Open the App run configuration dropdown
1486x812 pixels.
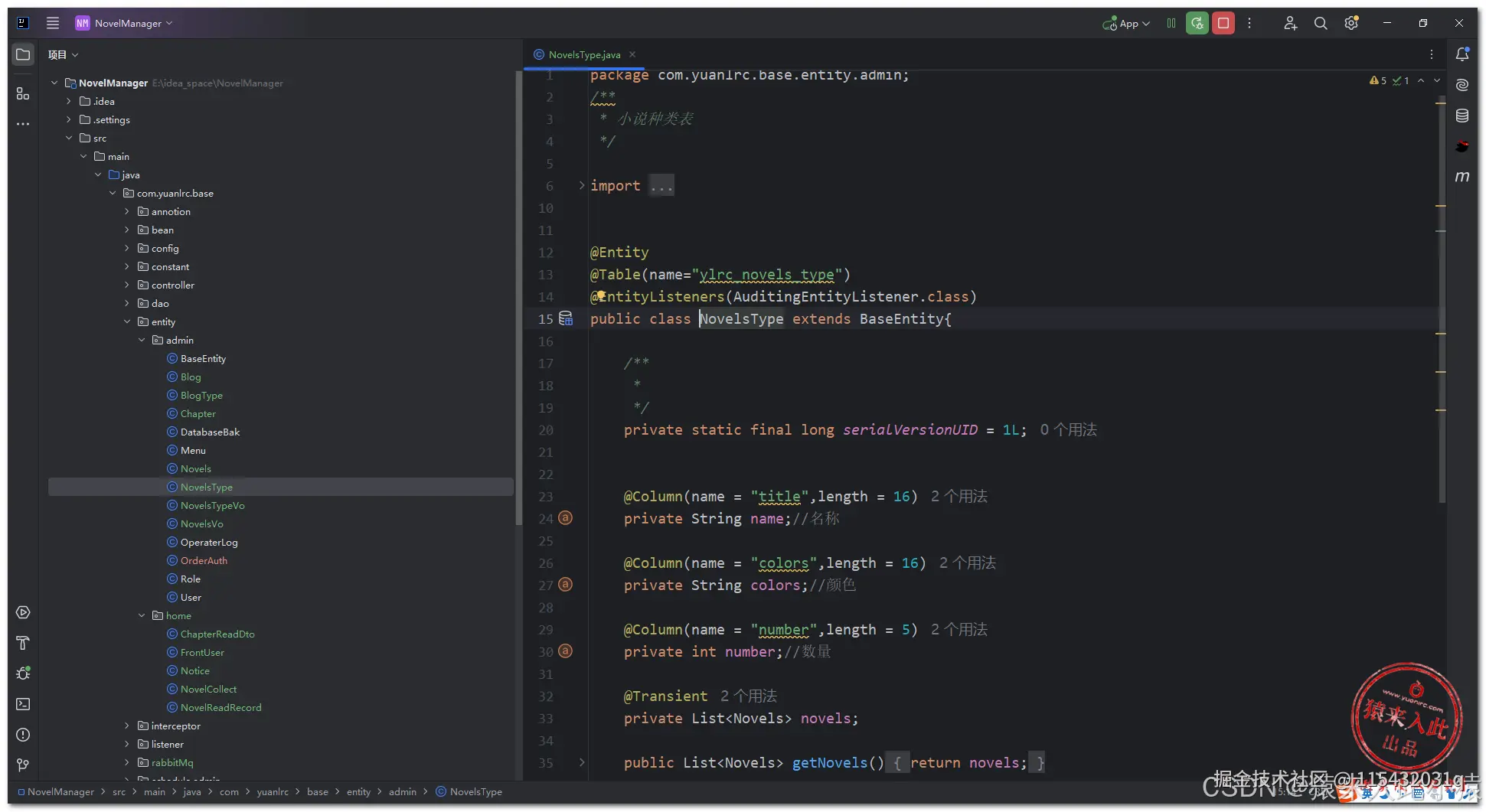[1126, 23]
